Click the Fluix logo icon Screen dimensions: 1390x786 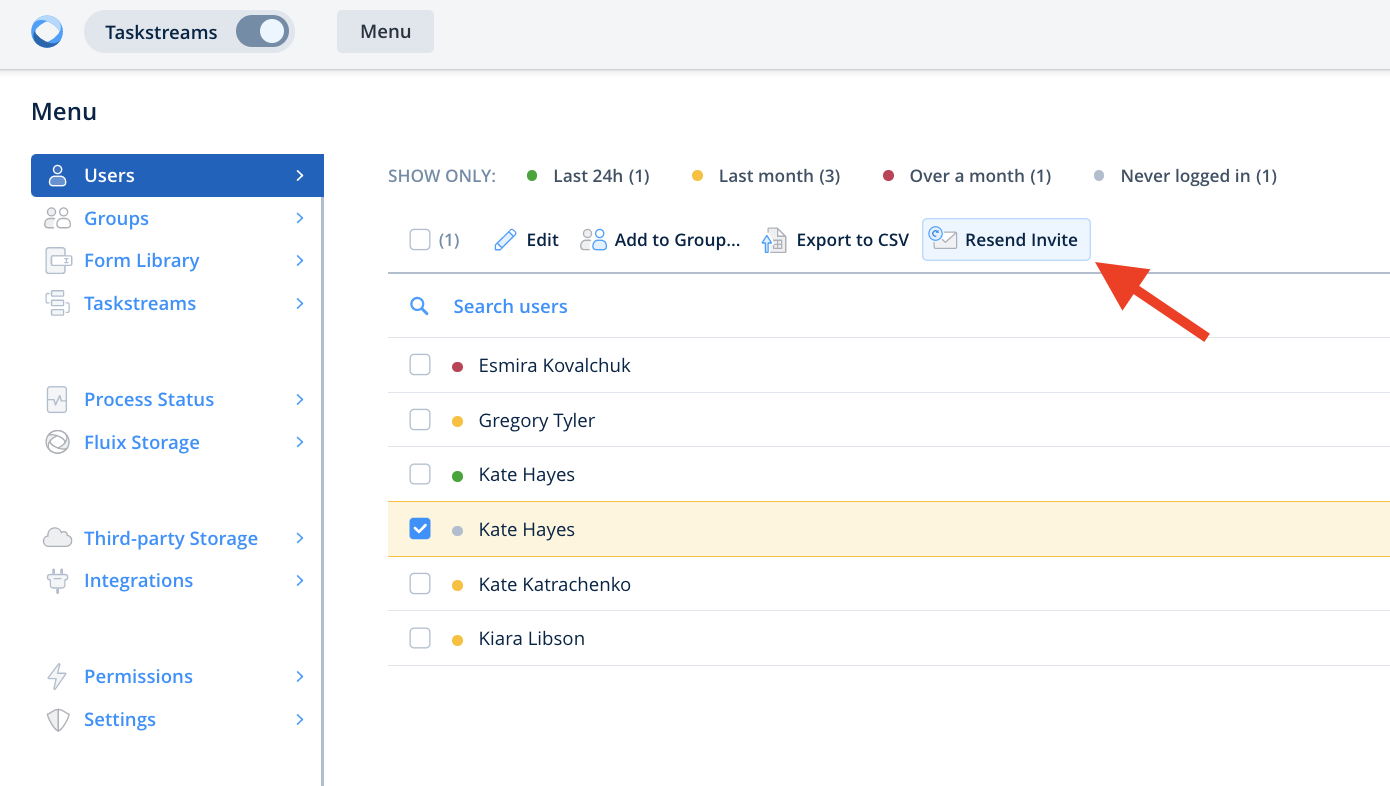[x=47, y=32]
